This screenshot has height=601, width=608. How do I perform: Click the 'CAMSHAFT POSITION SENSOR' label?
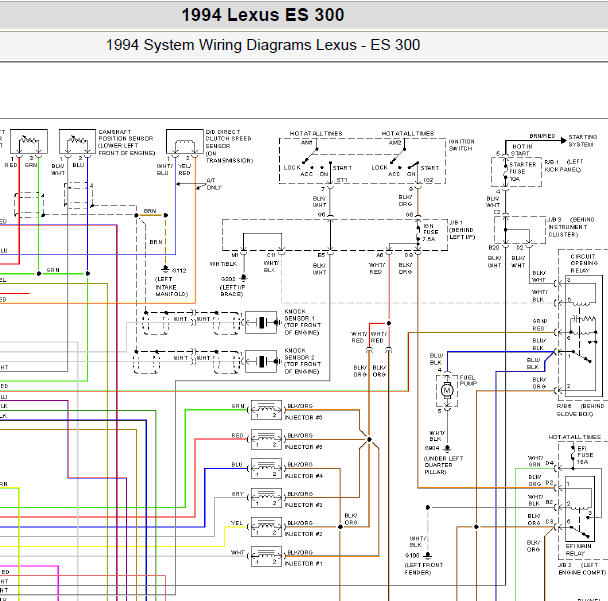(126, 142)
